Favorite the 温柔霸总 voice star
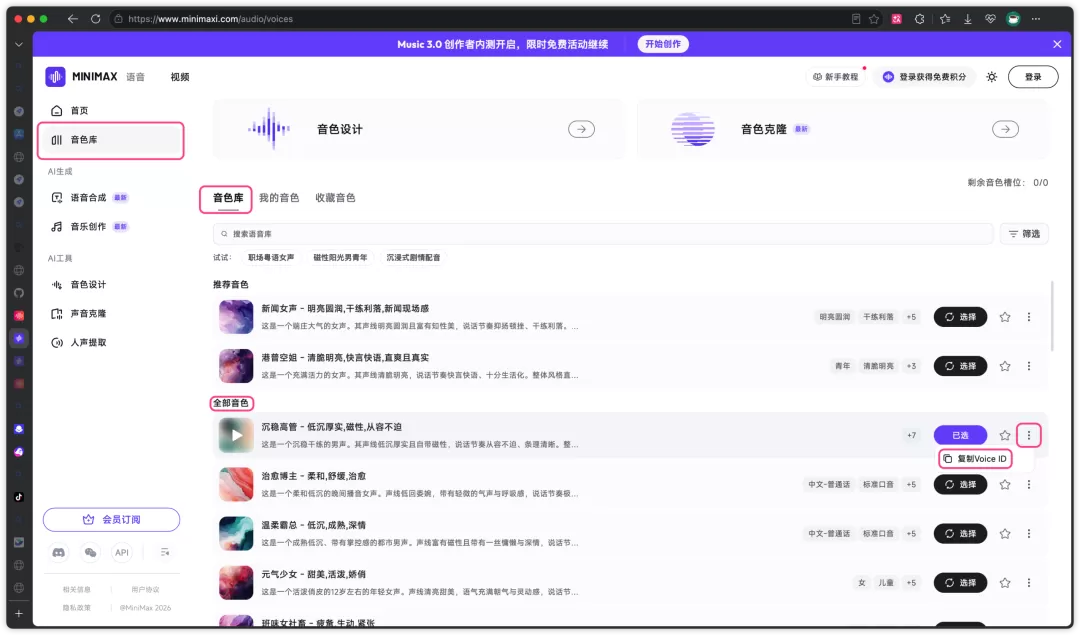 coord(1005,533)
